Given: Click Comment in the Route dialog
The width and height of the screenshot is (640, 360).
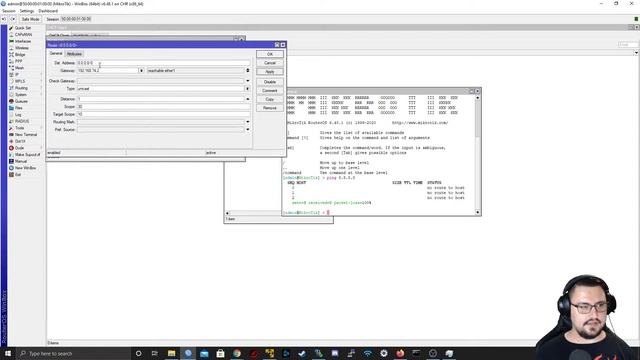Looking at the screenshot, I should click(x=270, y=91).
